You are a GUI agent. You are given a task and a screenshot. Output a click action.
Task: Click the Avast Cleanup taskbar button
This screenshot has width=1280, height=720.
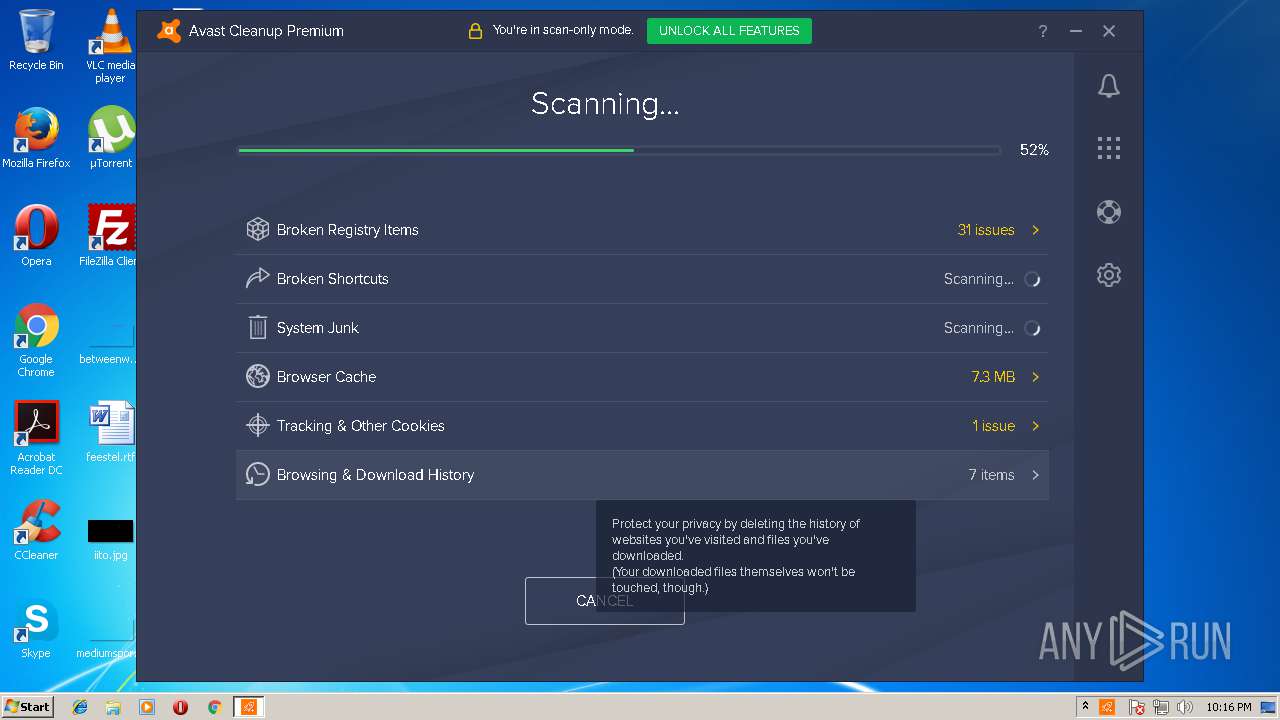pyautogui.click(x=249, y=707)
